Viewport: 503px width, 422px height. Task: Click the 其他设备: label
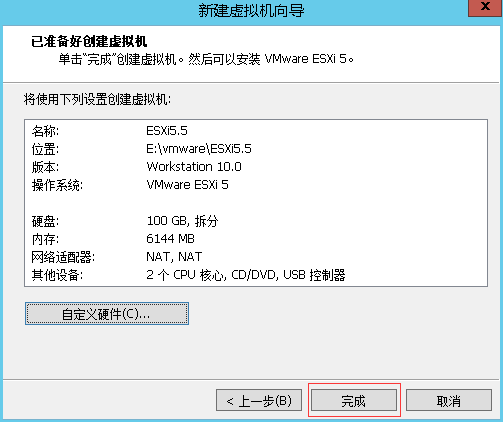click(x=57, y=275)
